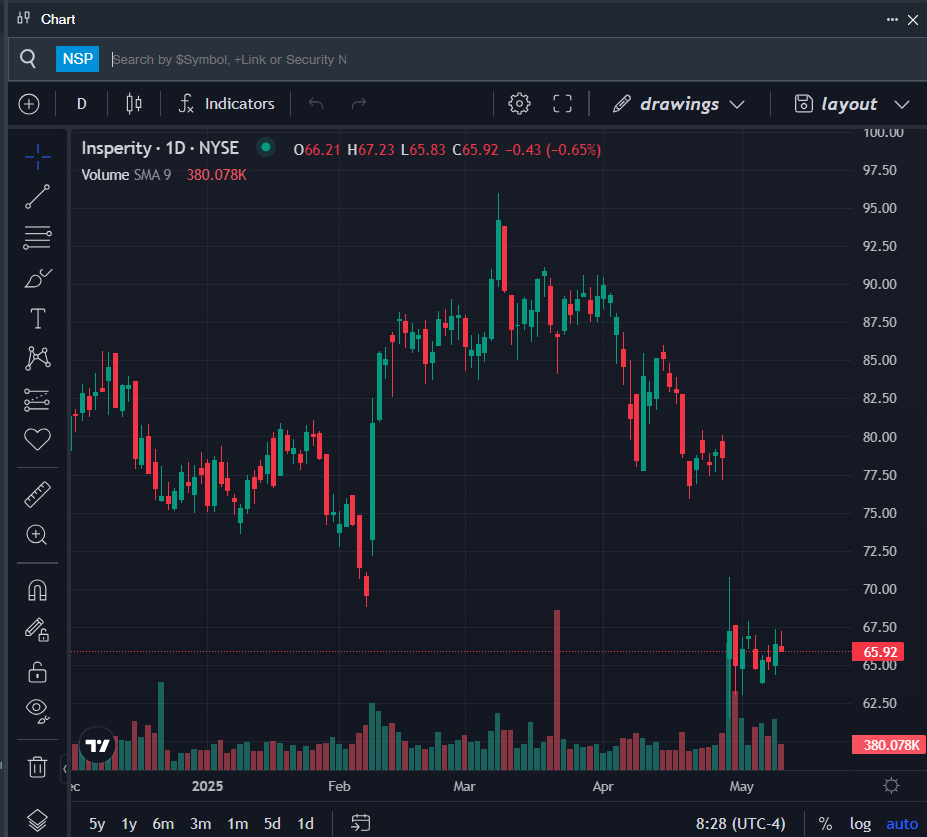Toggle stay in drawing mode
Image resolution: width=927 pixels, height=837 pixels.
(37, 630)
